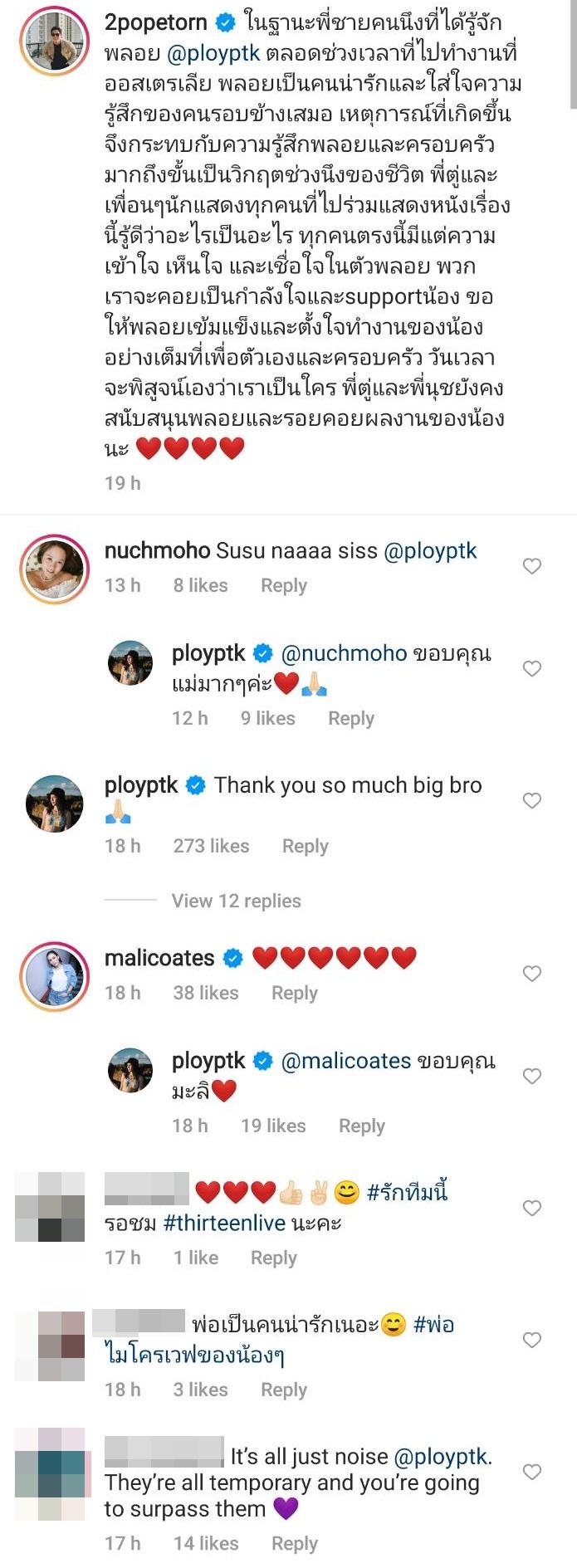This screenshot has width=577, height=1568.
Task: Heart ployptk's reply to malicoates
Action: coord(532,1077)
